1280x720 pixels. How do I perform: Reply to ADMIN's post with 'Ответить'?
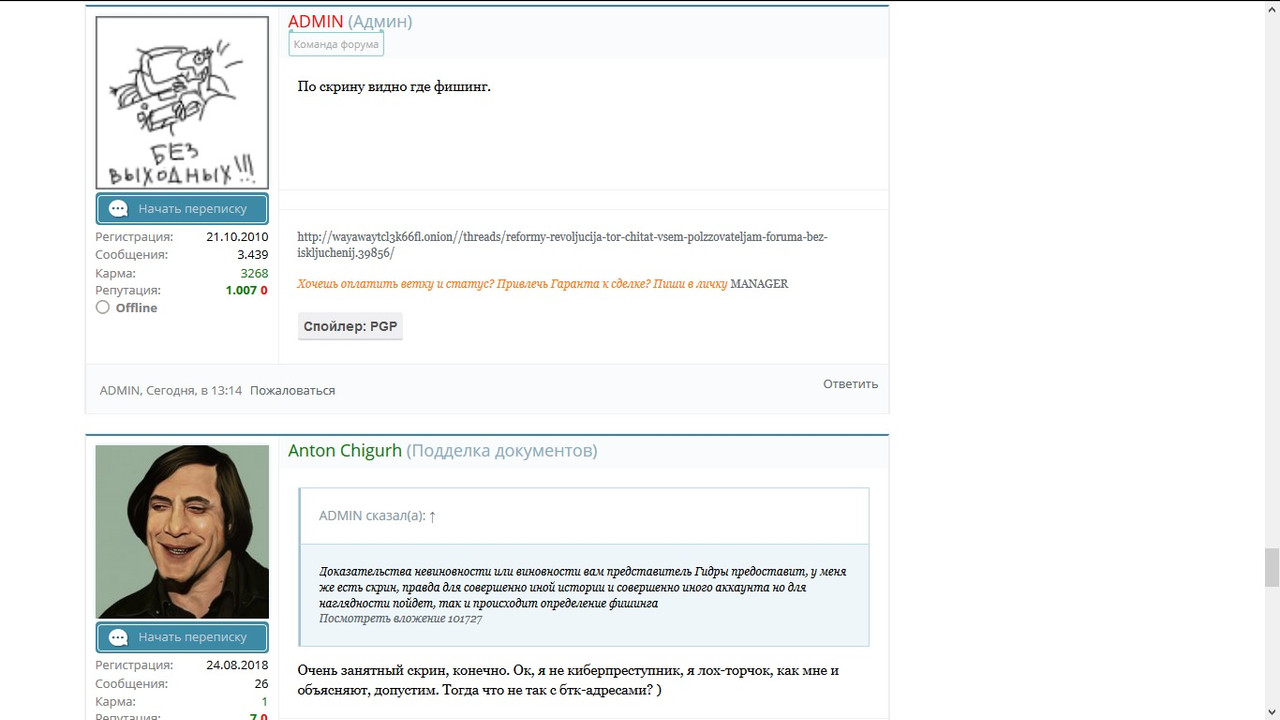[x=850, y=384]
